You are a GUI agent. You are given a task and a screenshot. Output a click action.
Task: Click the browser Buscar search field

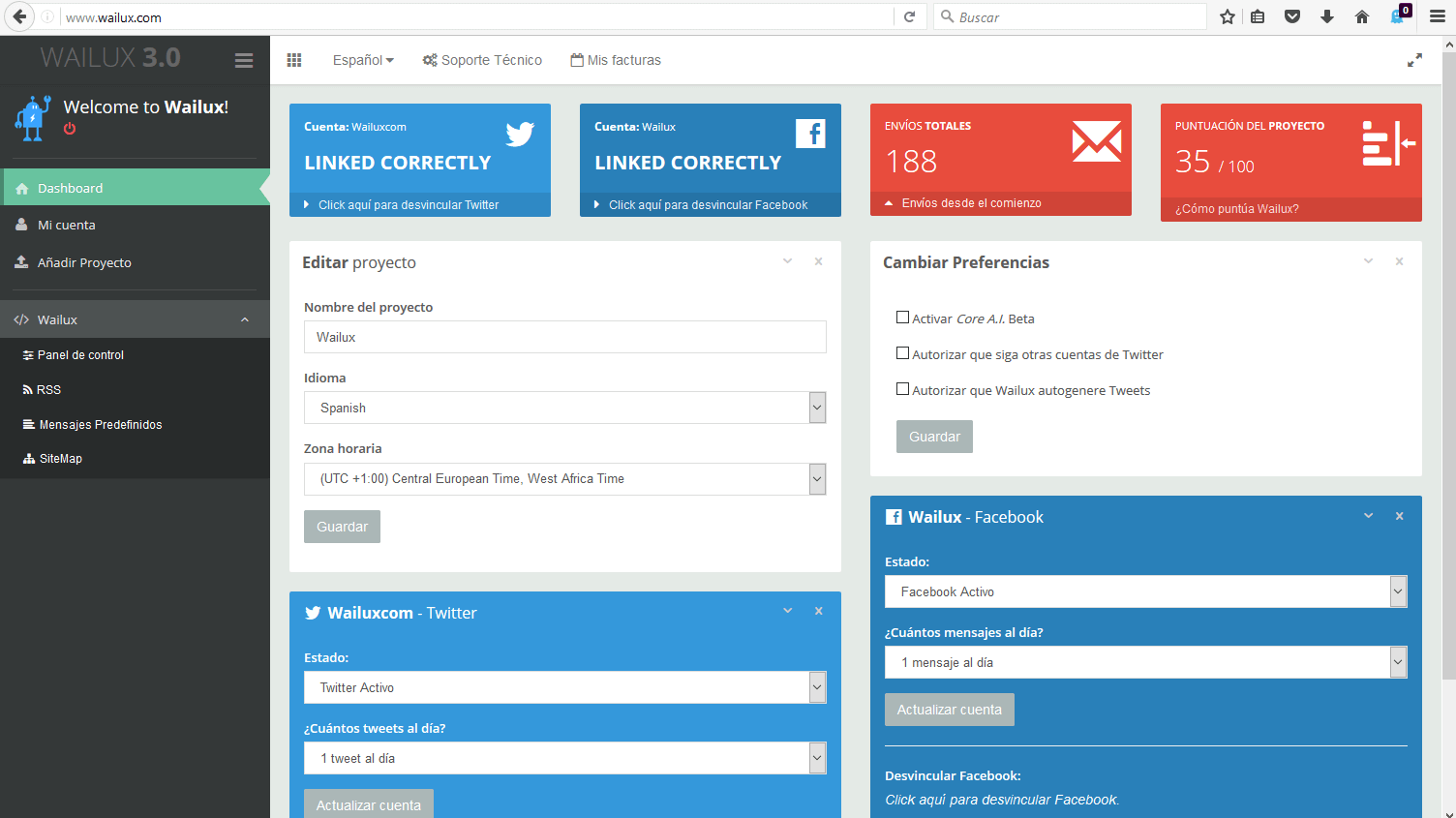(1070, 17)
